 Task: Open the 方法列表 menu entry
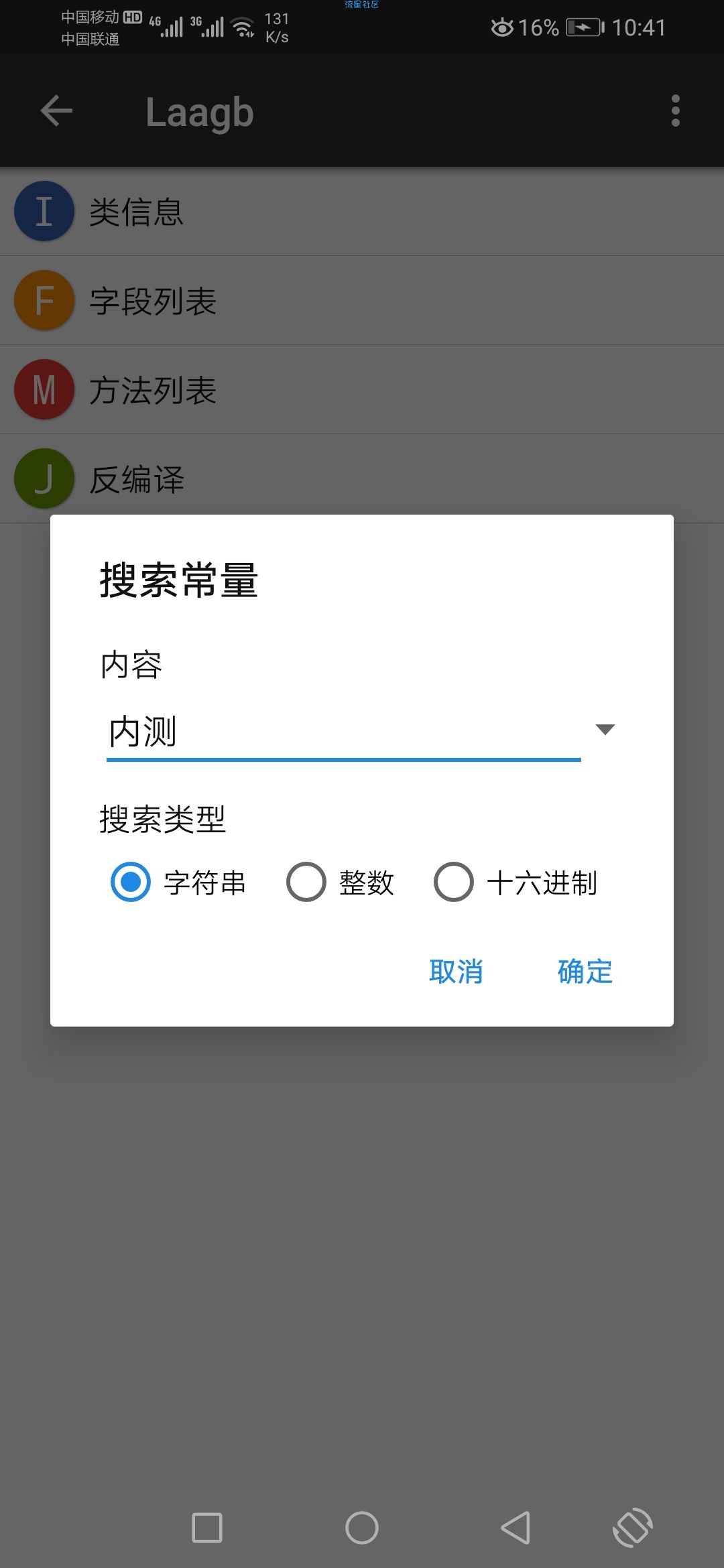(362, 389)
